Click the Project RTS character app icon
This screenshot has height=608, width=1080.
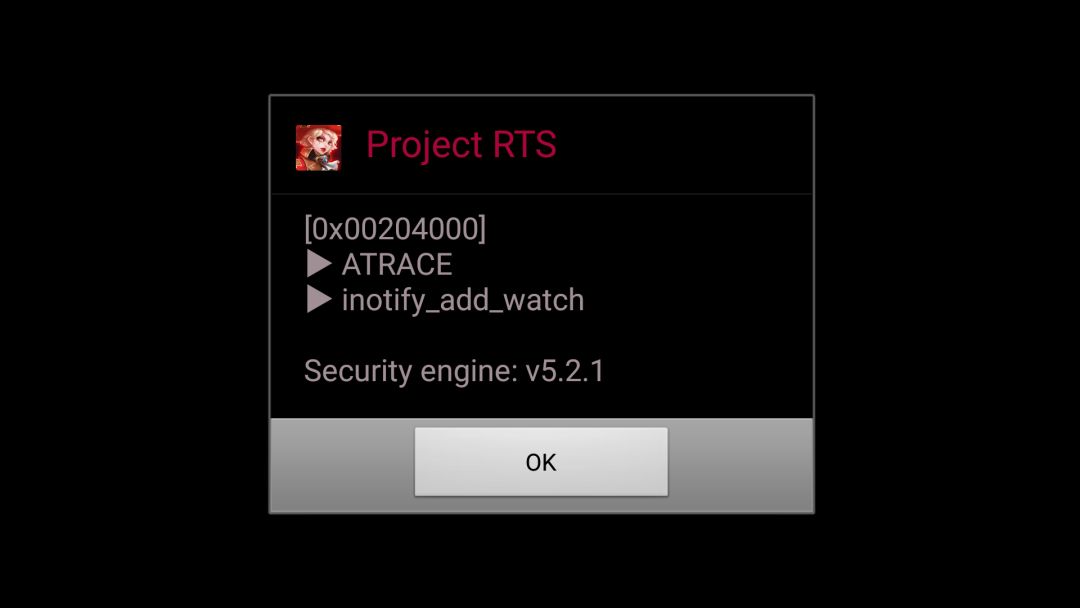point(318,147)
